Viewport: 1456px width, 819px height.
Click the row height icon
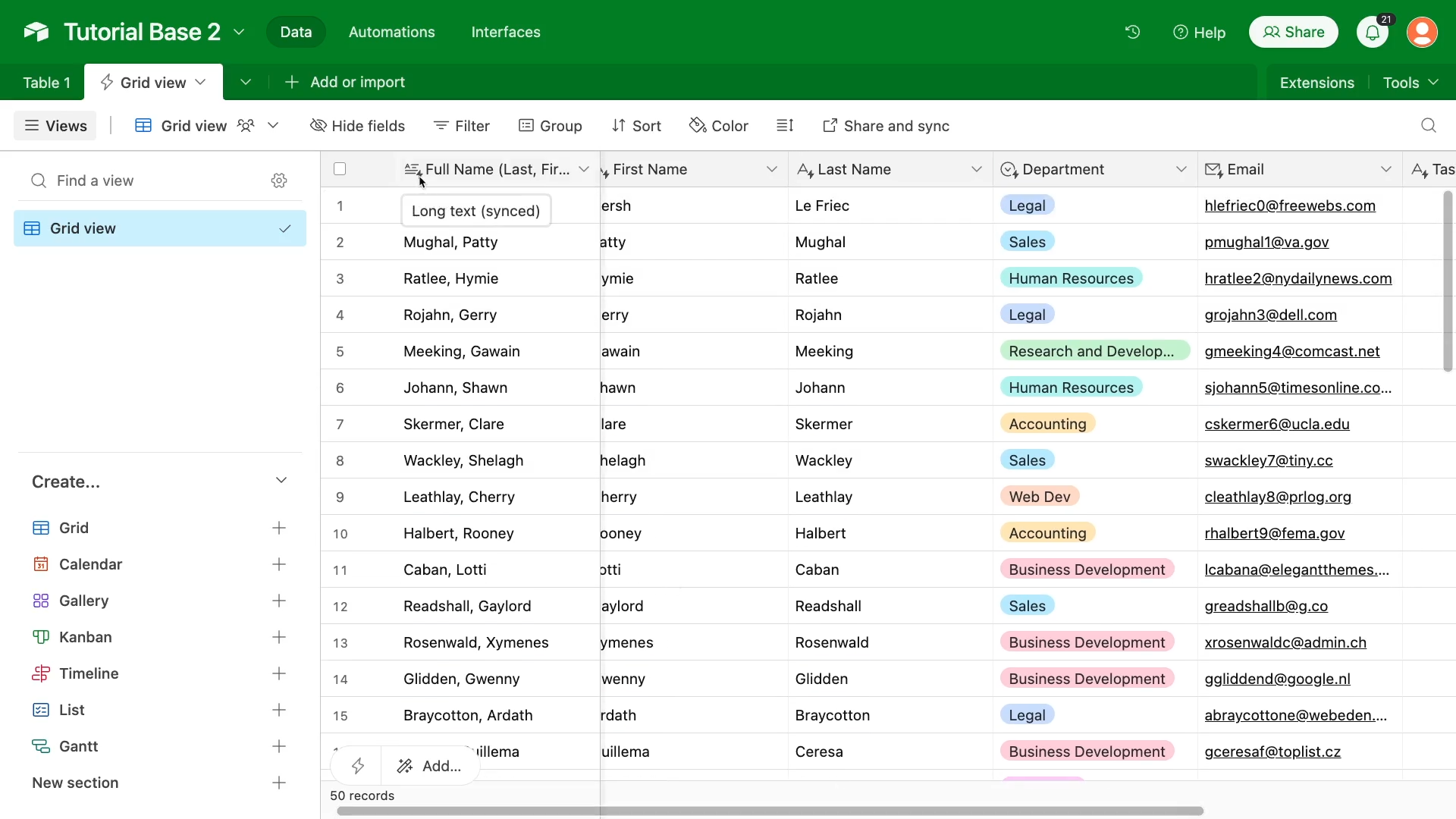(x=785, y=126)
